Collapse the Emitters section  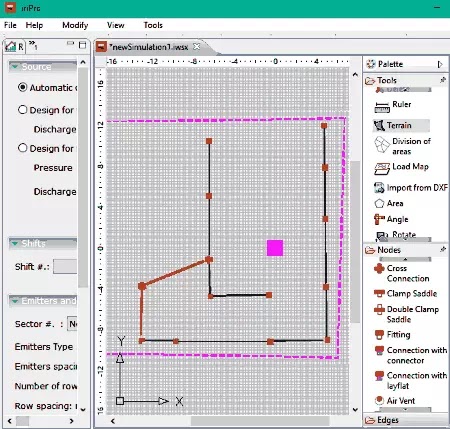[14, 301]
